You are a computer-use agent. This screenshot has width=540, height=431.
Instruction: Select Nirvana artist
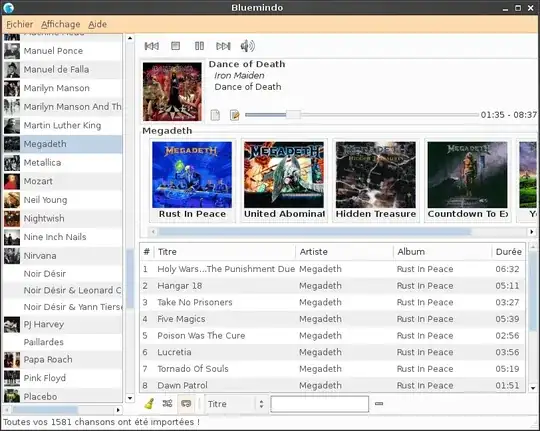coord(63,256)
